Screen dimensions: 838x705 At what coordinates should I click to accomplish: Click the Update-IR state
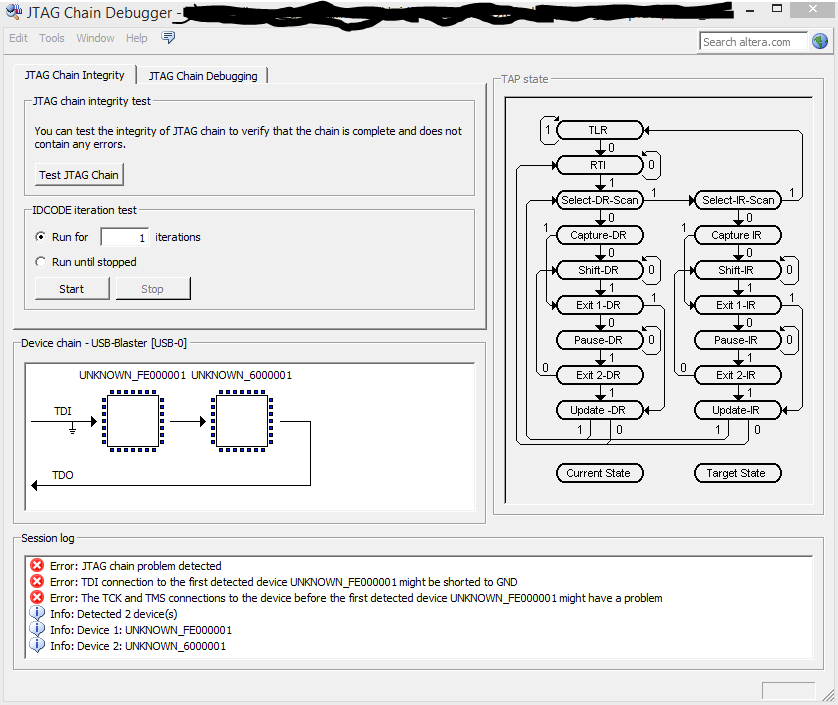(738, 410)
